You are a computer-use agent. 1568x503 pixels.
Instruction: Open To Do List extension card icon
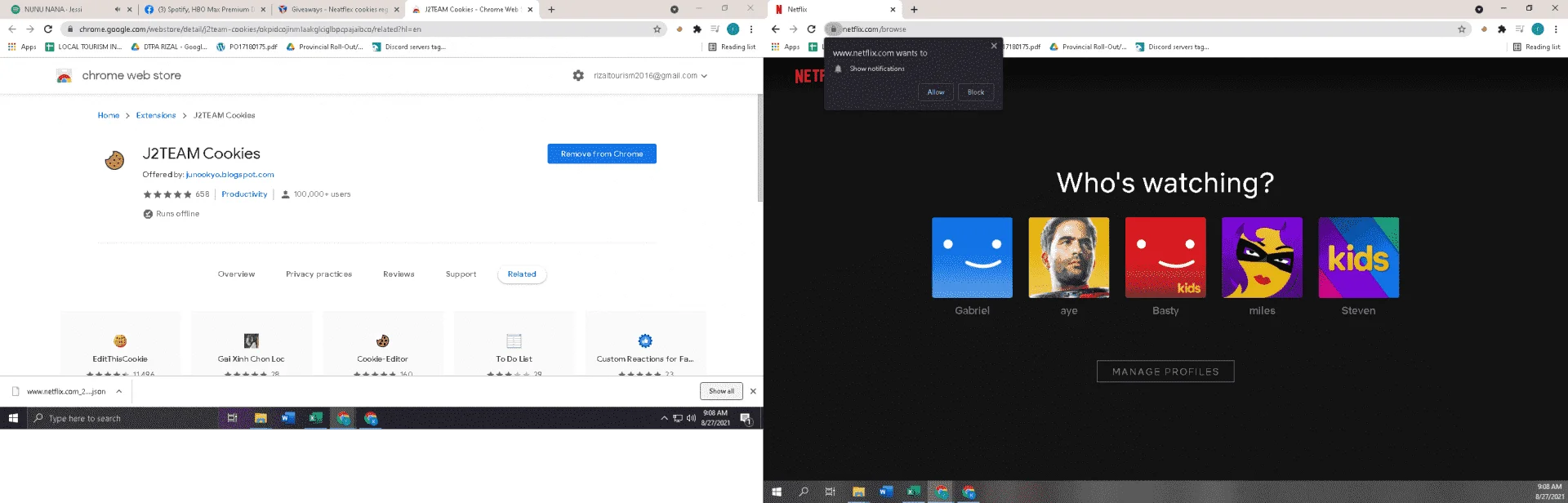point(514,341)
